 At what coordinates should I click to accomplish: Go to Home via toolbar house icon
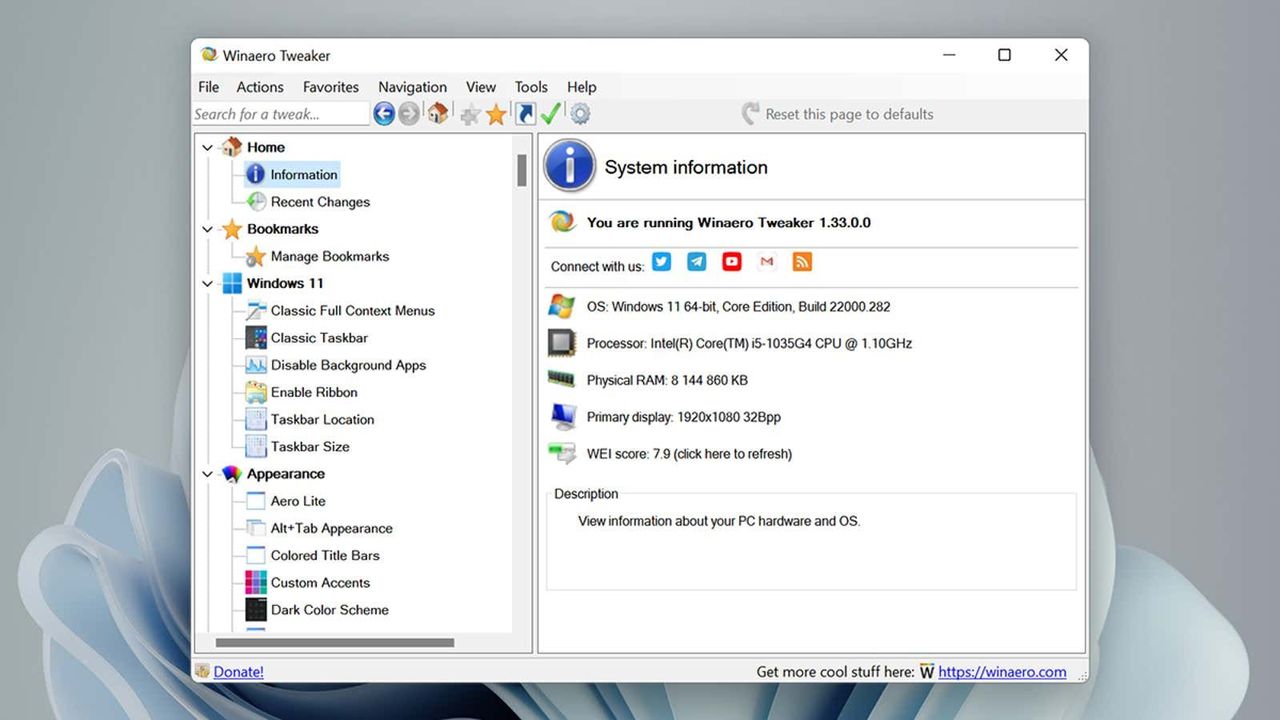[x=438, y=114]
